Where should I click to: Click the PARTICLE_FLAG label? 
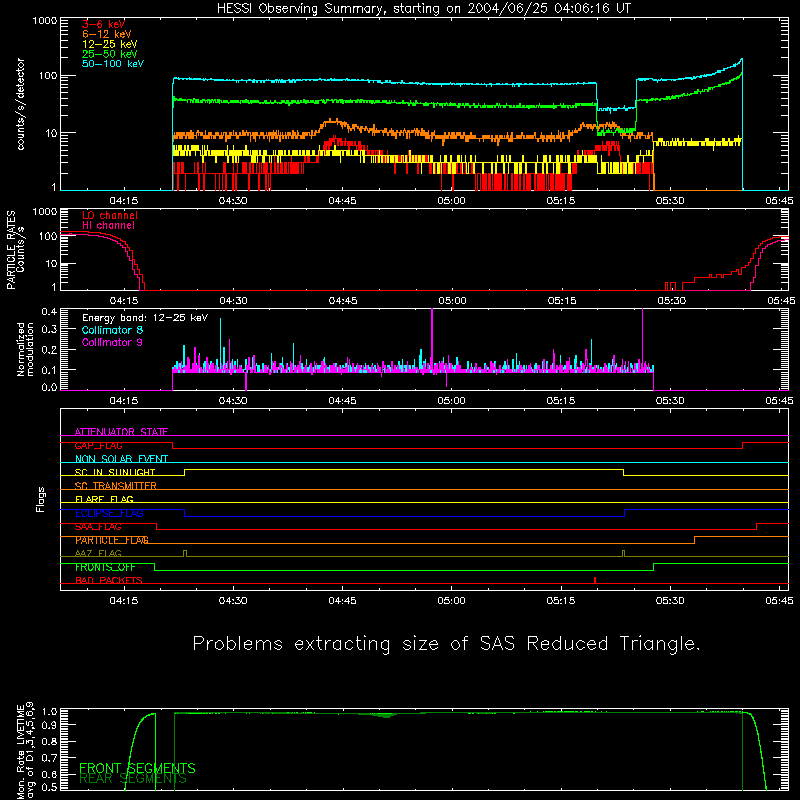[x=112, y=540]
